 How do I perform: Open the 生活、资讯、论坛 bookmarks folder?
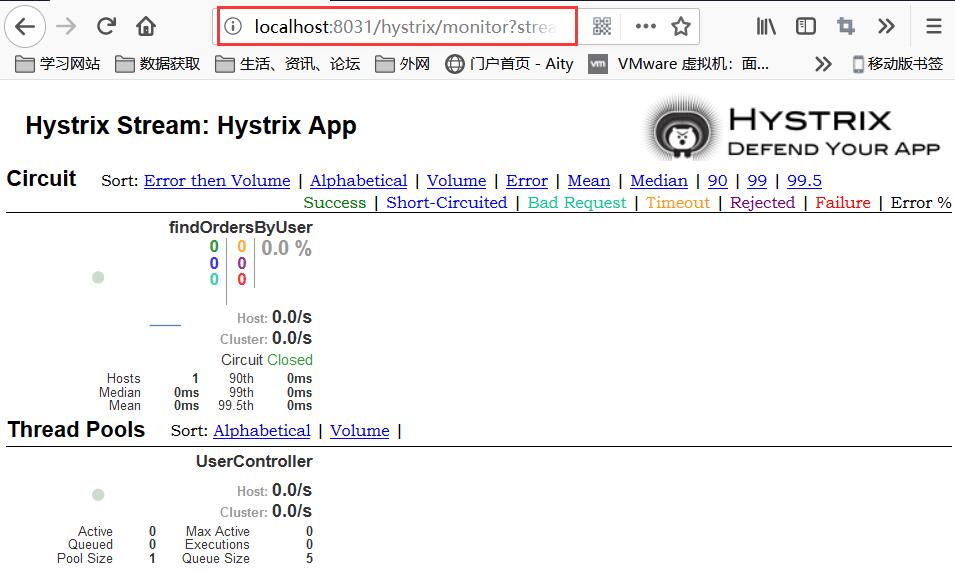287,63
